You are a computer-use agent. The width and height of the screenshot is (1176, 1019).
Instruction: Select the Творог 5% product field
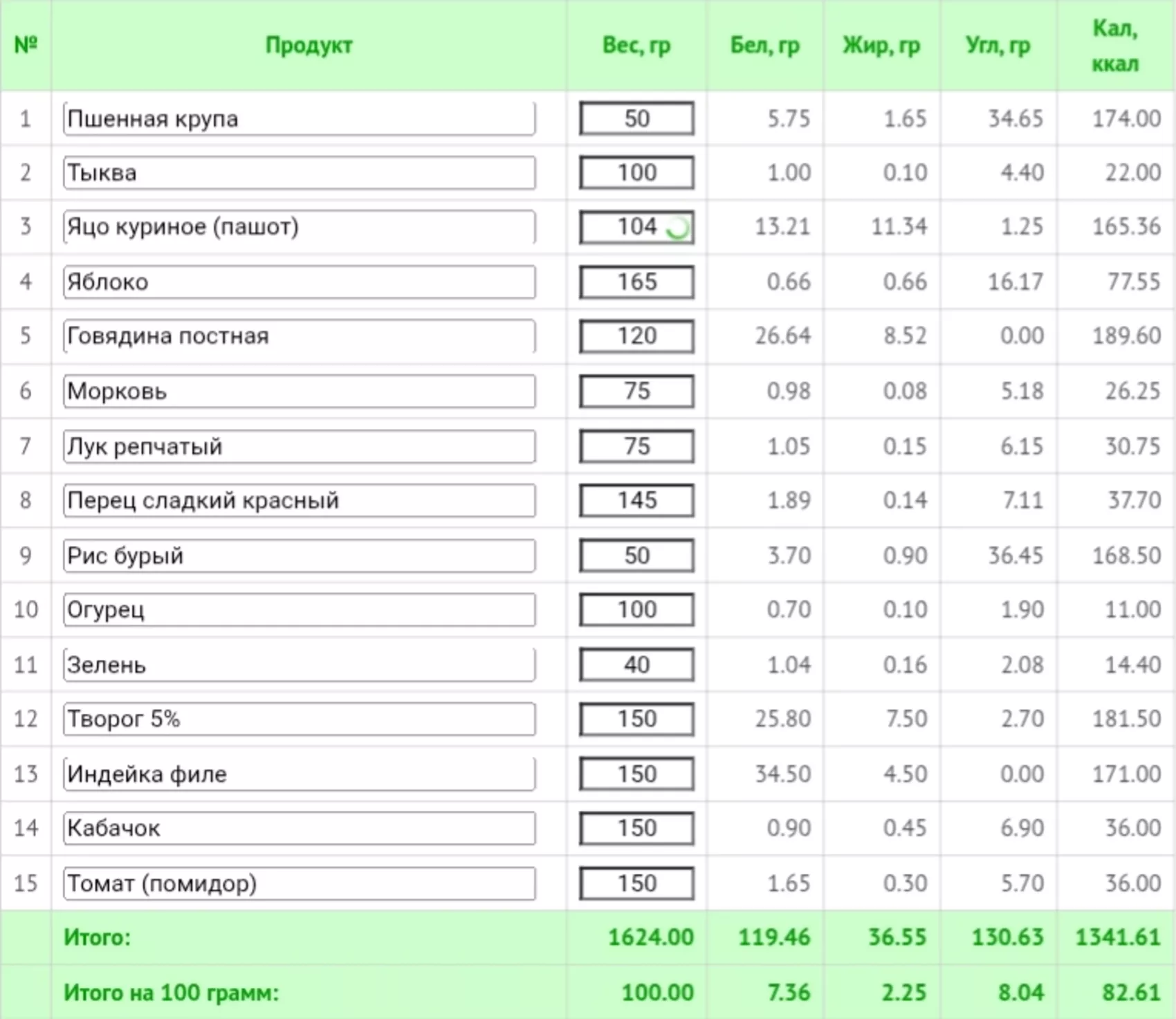tap(300, 719)
